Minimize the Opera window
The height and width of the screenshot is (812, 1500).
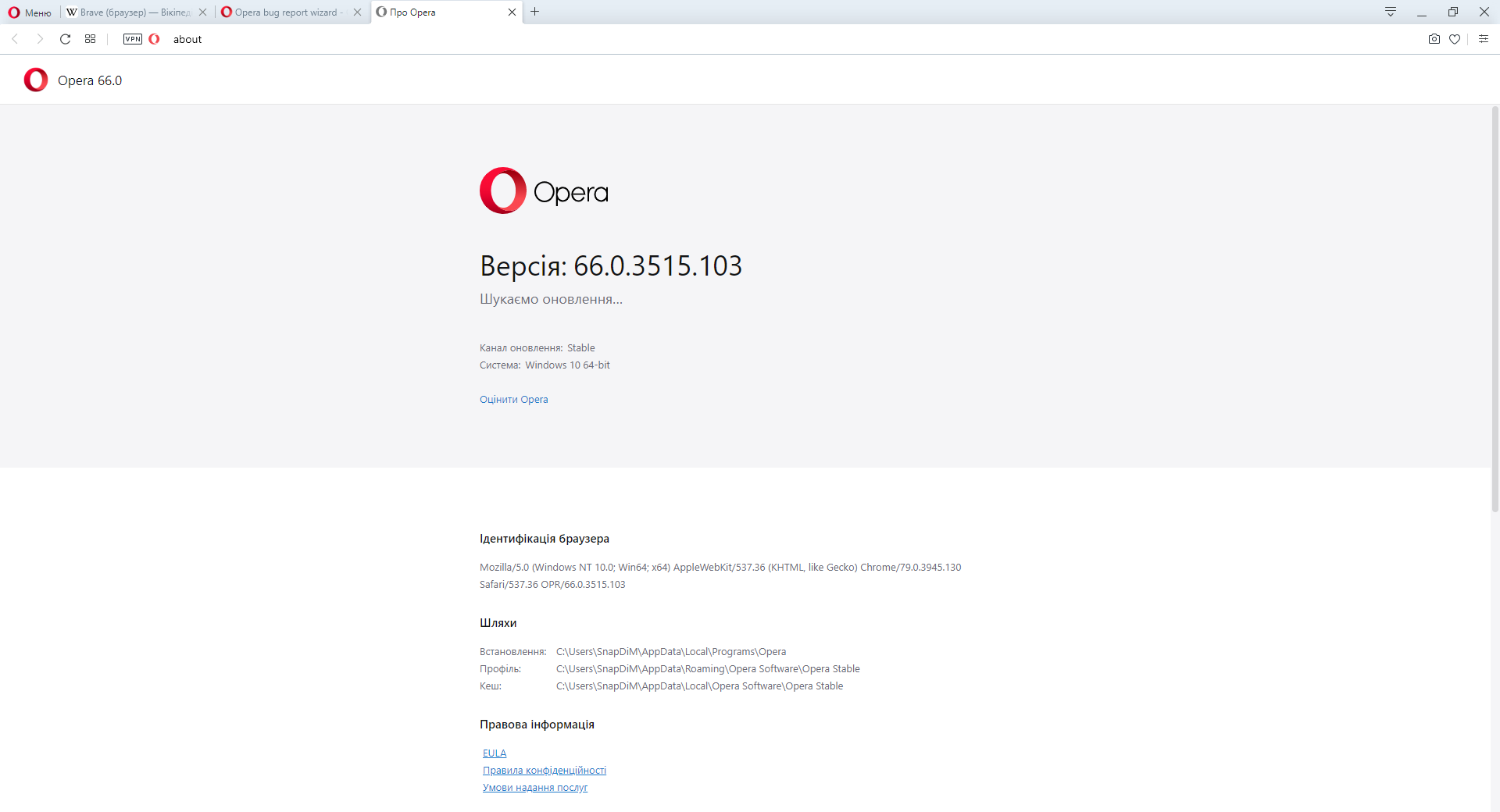click(1422, 12)
